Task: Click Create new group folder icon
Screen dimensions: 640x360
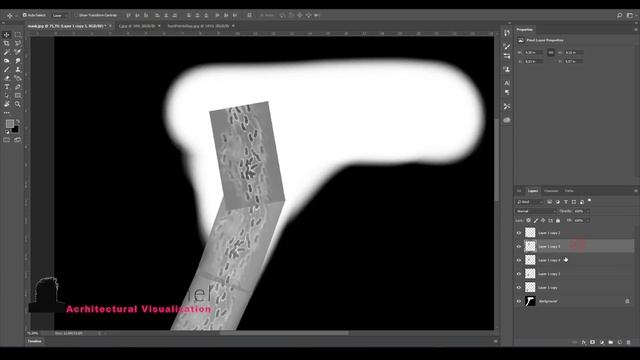Action: tap(611, 342)
